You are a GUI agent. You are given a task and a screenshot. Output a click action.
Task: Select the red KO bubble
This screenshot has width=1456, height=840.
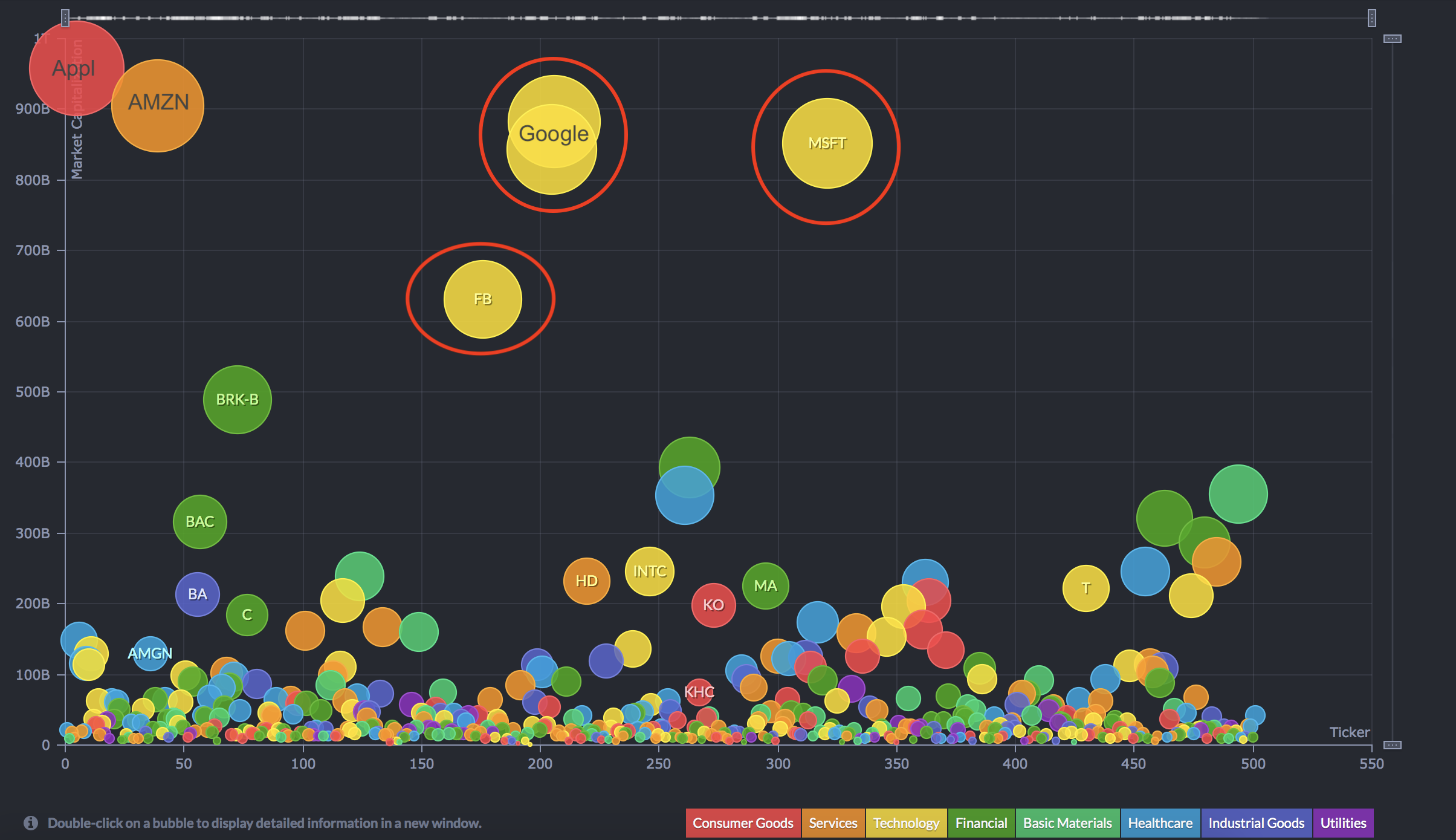click(x=714, y=605)
